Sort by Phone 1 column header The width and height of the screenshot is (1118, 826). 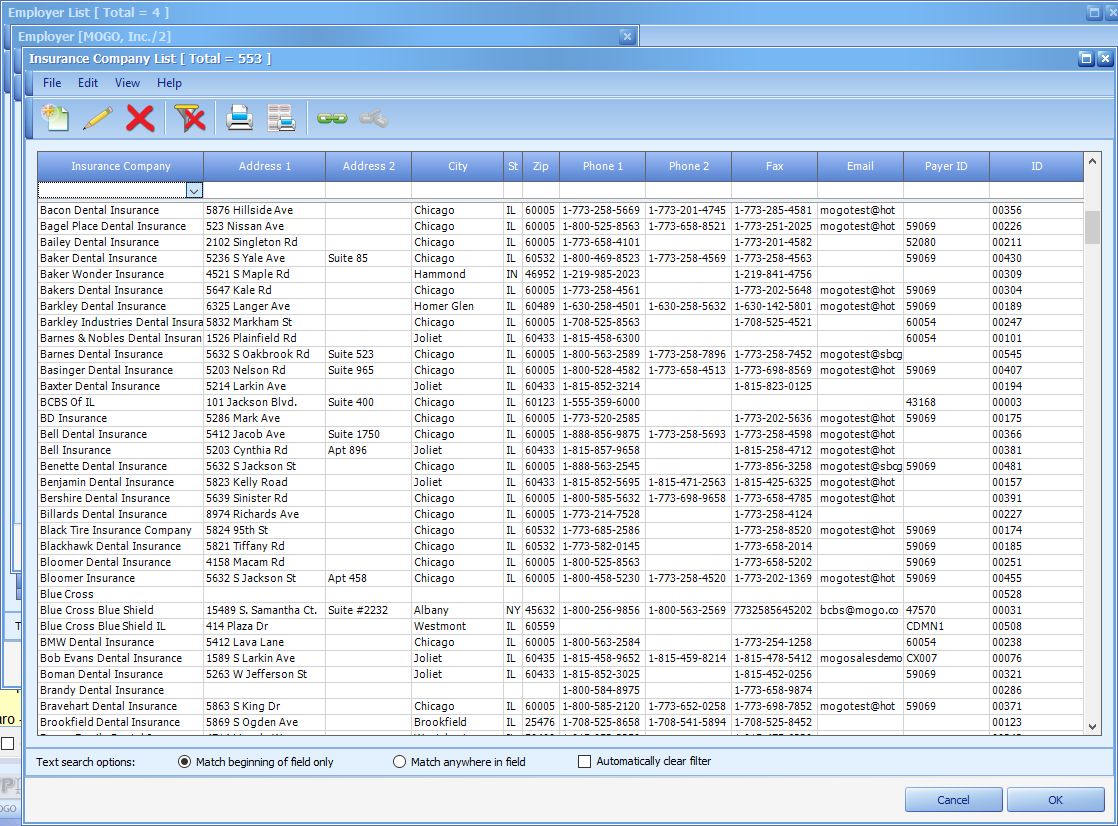(602, 166)
